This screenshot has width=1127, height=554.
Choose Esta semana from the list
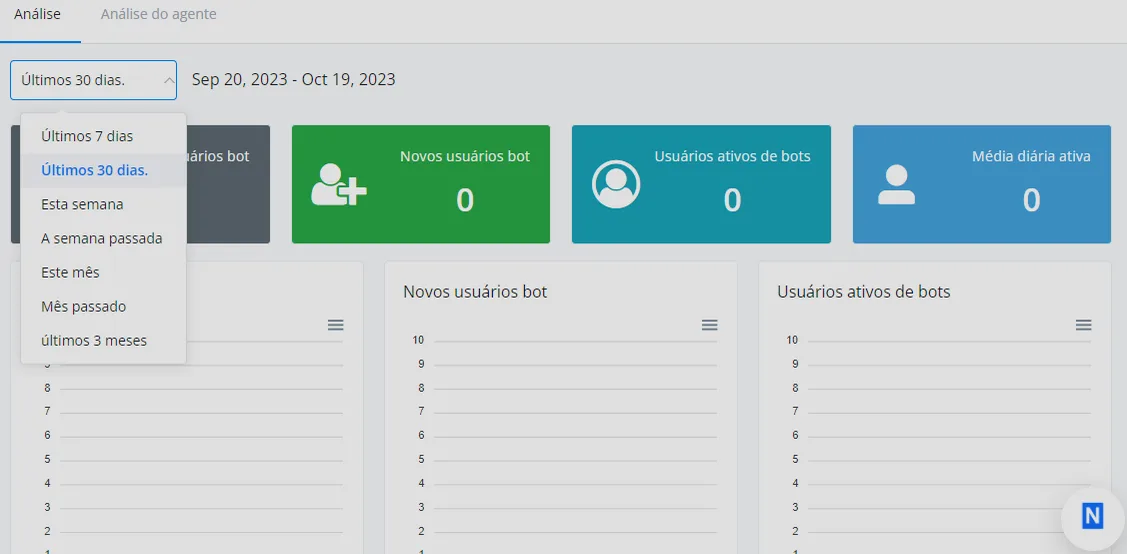point(104,204)
